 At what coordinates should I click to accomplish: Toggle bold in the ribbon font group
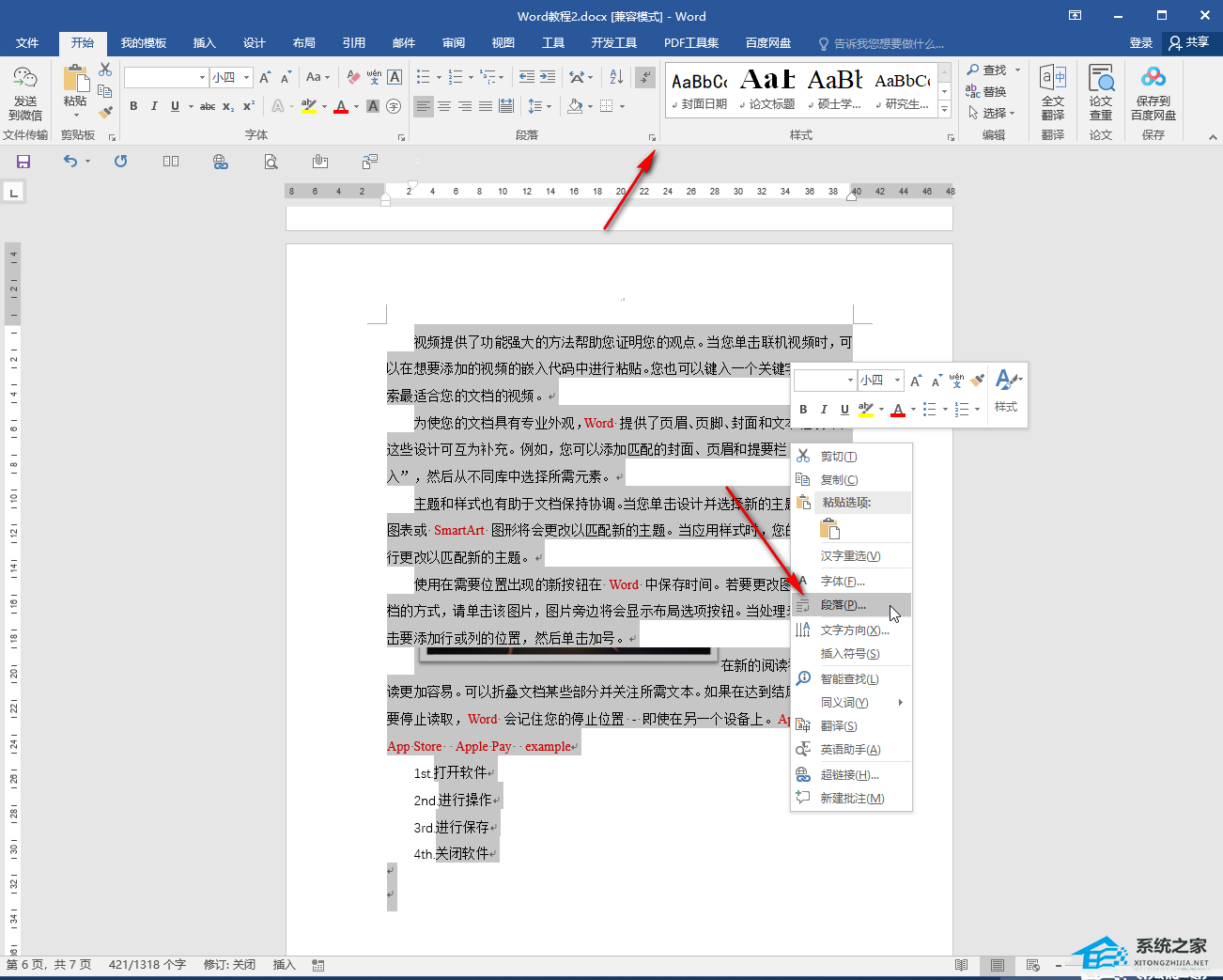coord(133,106)
